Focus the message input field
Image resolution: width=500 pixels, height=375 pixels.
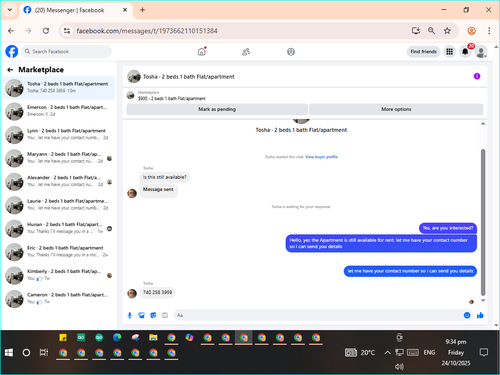point(317,315)
